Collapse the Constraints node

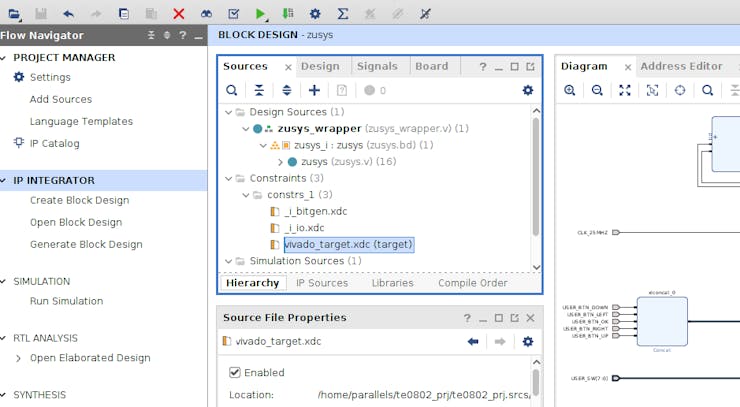(228, 178)
